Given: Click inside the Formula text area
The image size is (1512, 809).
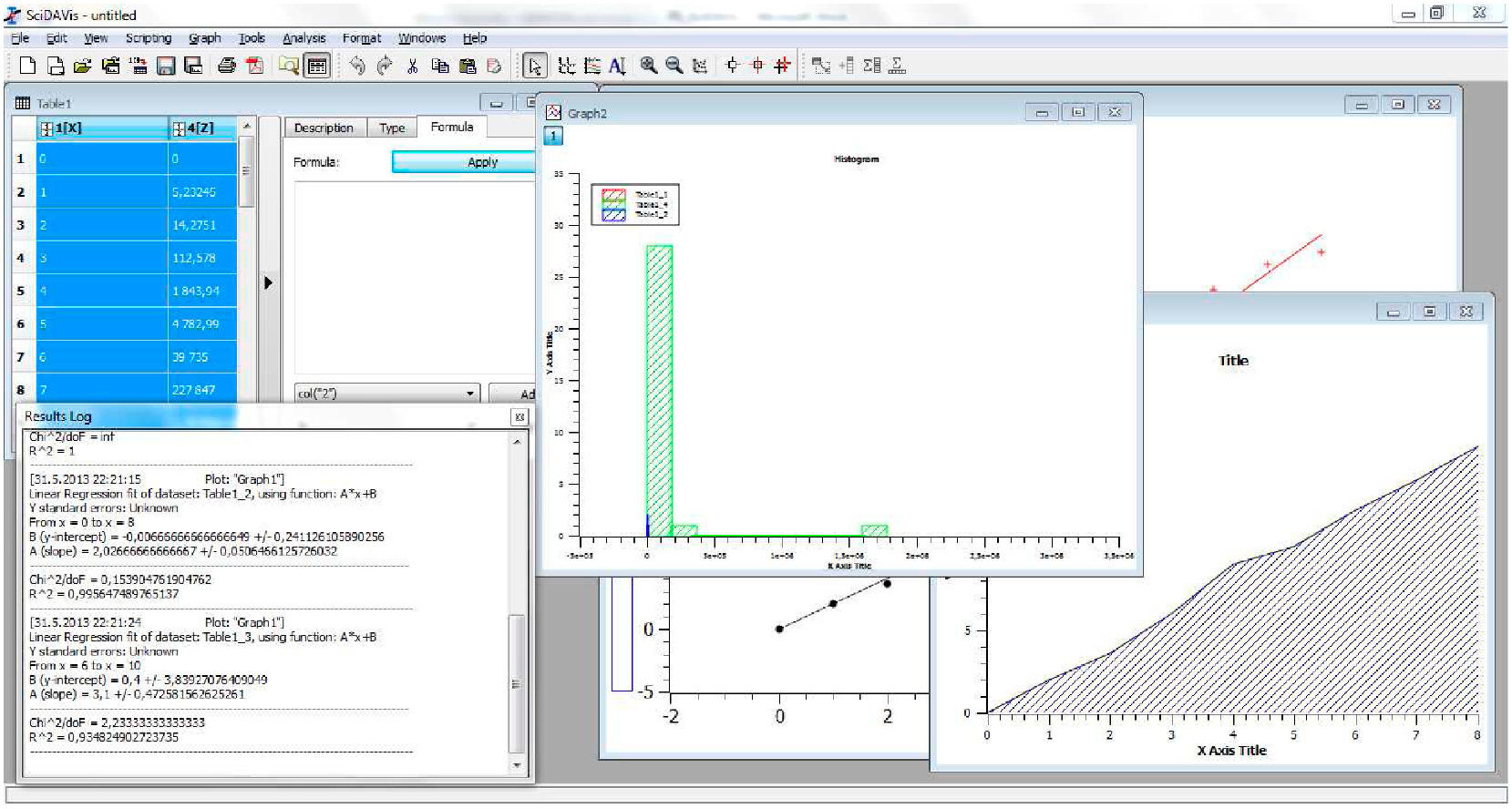Looking at the screenshot, I should [415, 277].
